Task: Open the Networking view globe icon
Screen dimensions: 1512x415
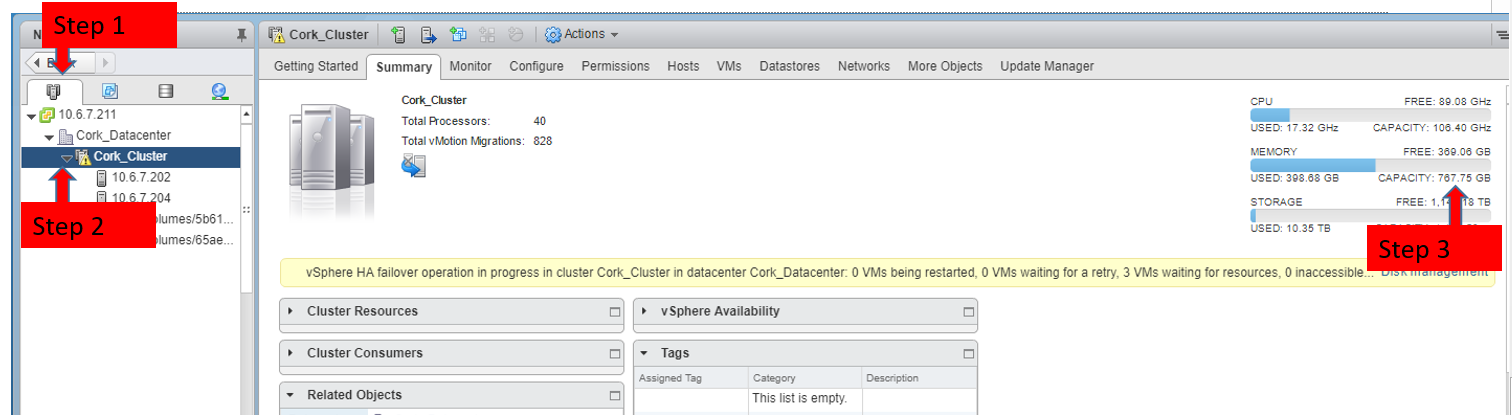Action: [x=220, y=91]
